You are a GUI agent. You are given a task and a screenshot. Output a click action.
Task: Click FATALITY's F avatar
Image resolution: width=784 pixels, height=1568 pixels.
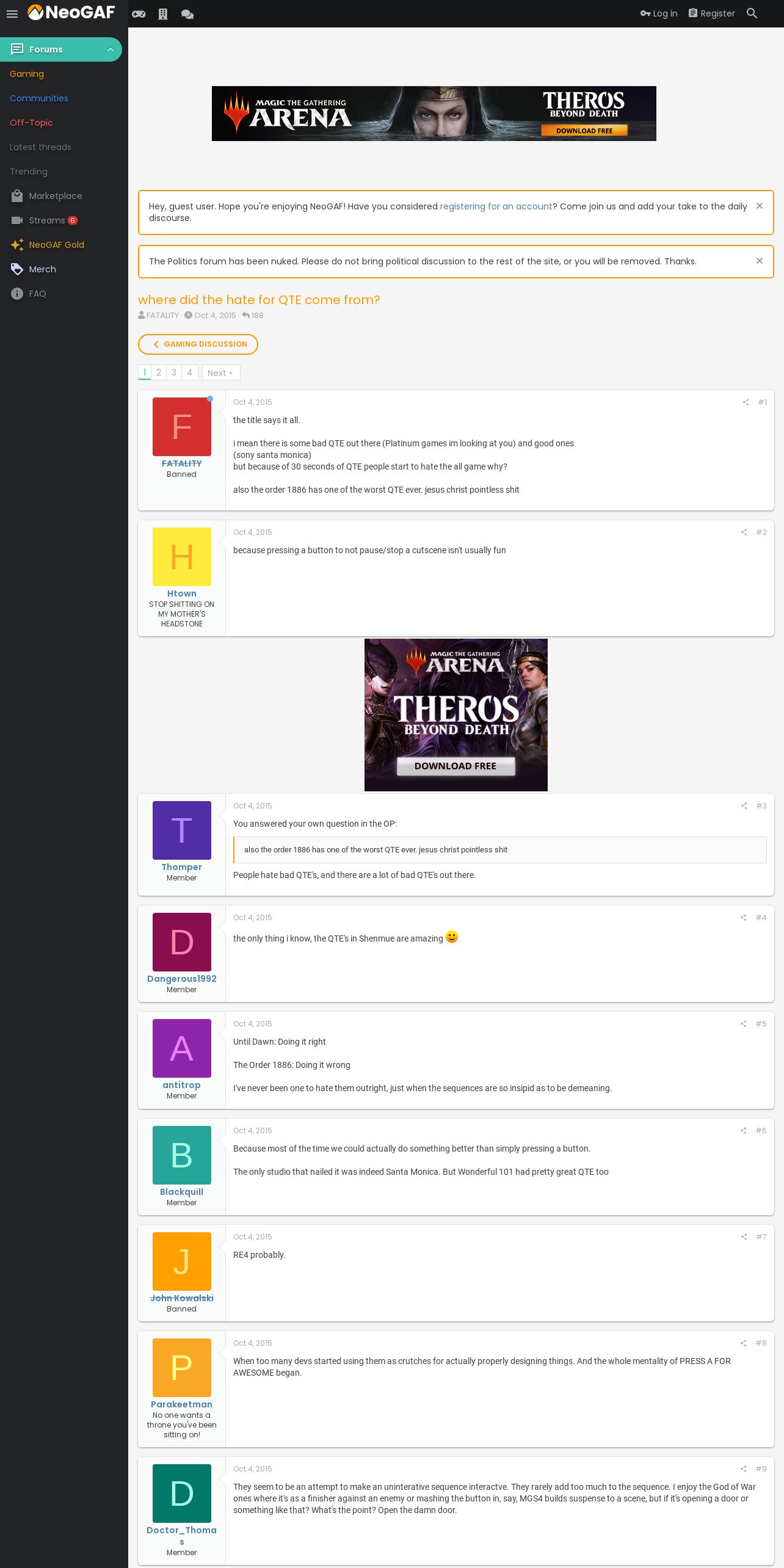point(182,427)
